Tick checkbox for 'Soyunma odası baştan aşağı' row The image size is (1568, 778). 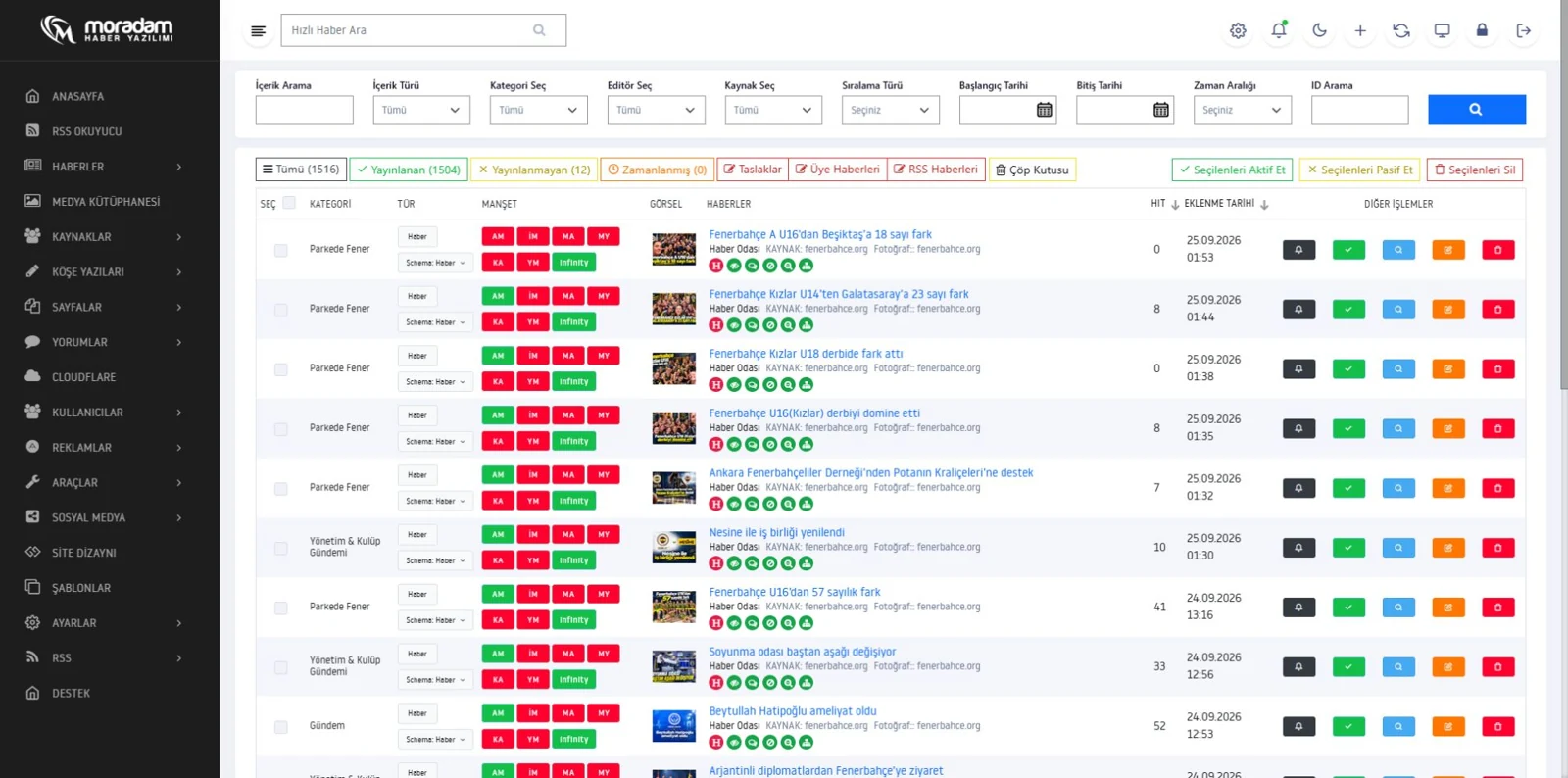pos(281,668)
